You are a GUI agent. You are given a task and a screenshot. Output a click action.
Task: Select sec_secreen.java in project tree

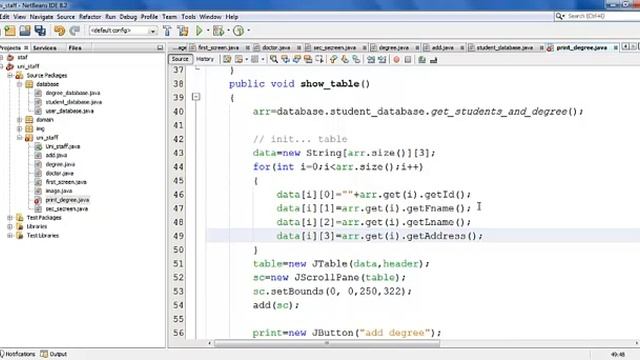(x=67, y=209)
